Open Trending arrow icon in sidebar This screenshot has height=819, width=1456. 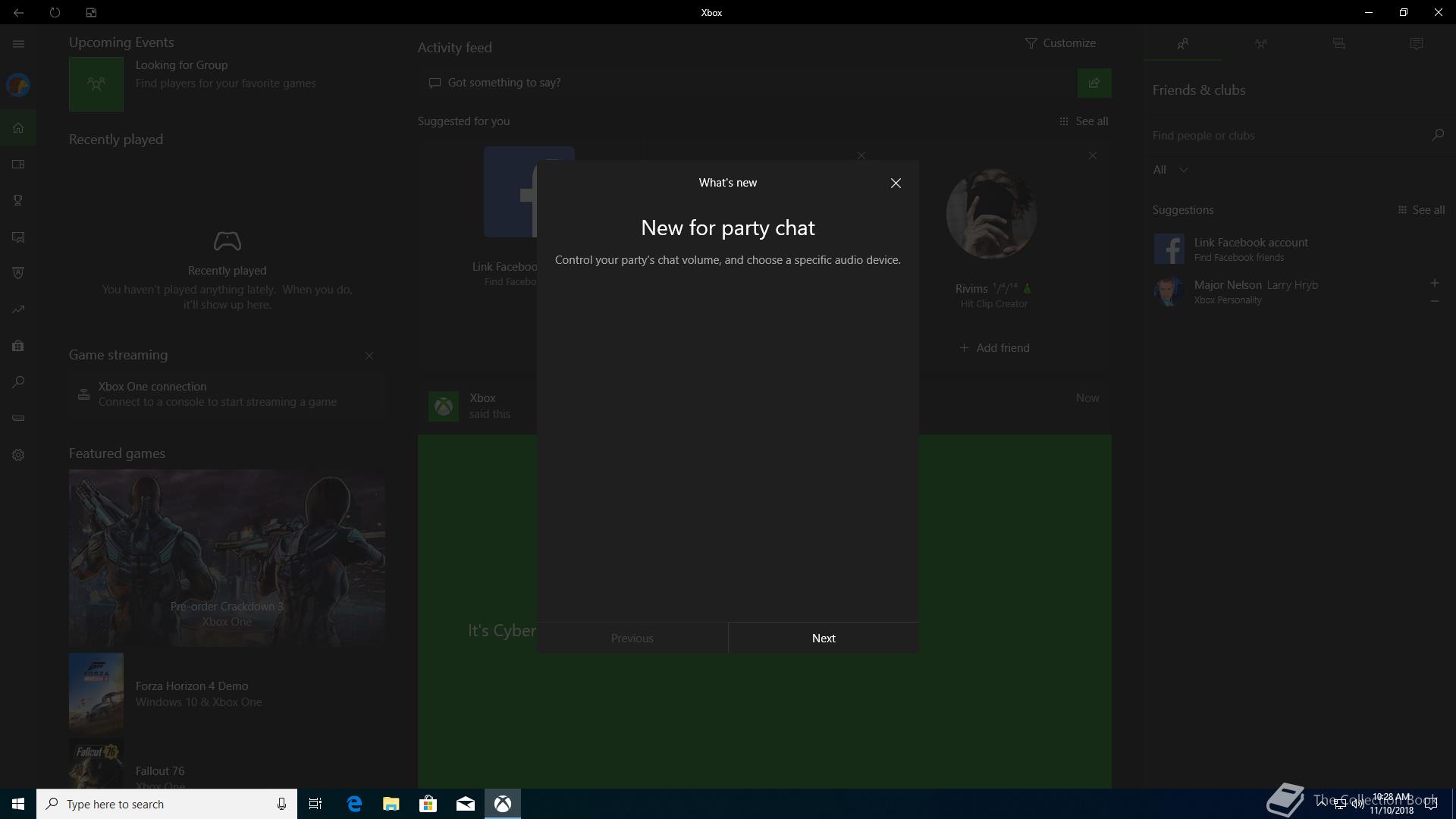pyautogui.click(x=18, y=309)
